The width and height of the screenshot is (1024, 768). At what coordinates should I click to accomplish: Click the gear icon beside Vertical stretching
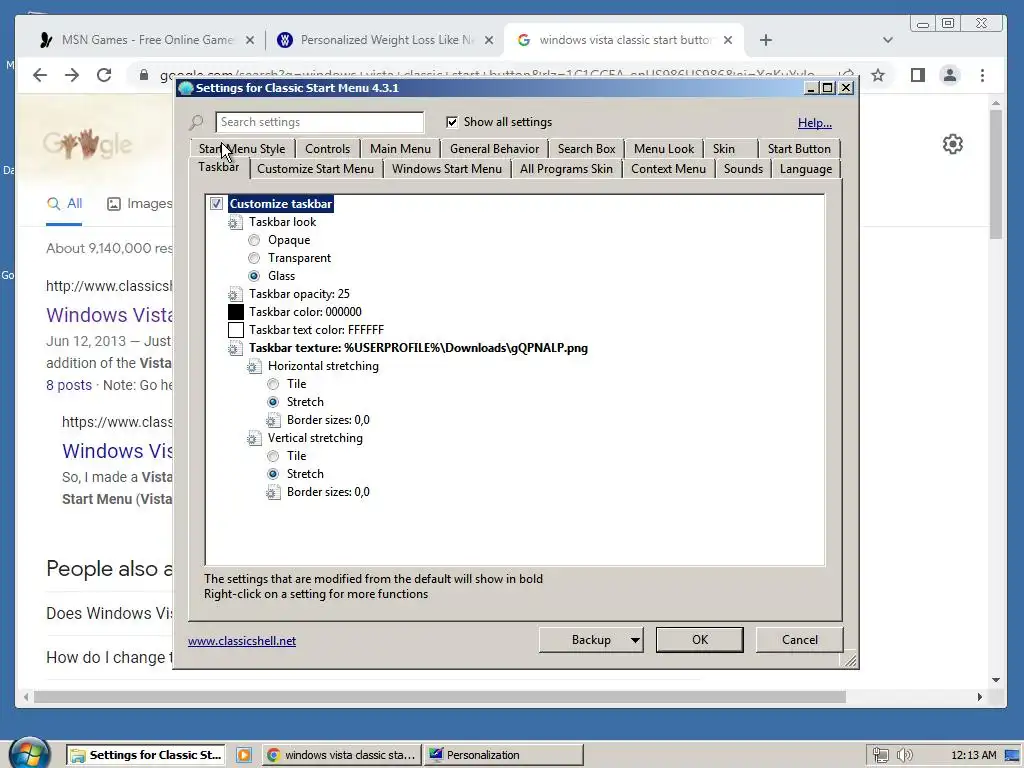tap(254, 438)
